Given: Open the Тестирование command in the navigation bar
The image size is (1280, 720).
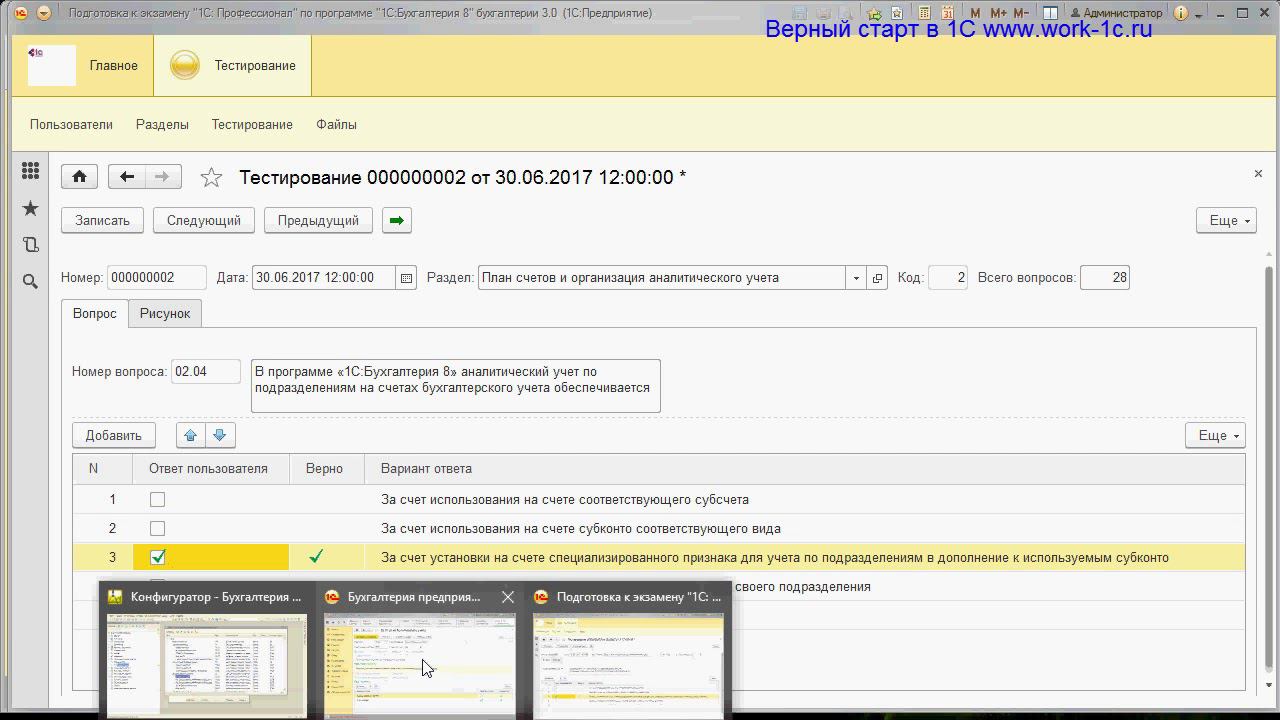Looking at the screenshot, I should coord(252,125).
